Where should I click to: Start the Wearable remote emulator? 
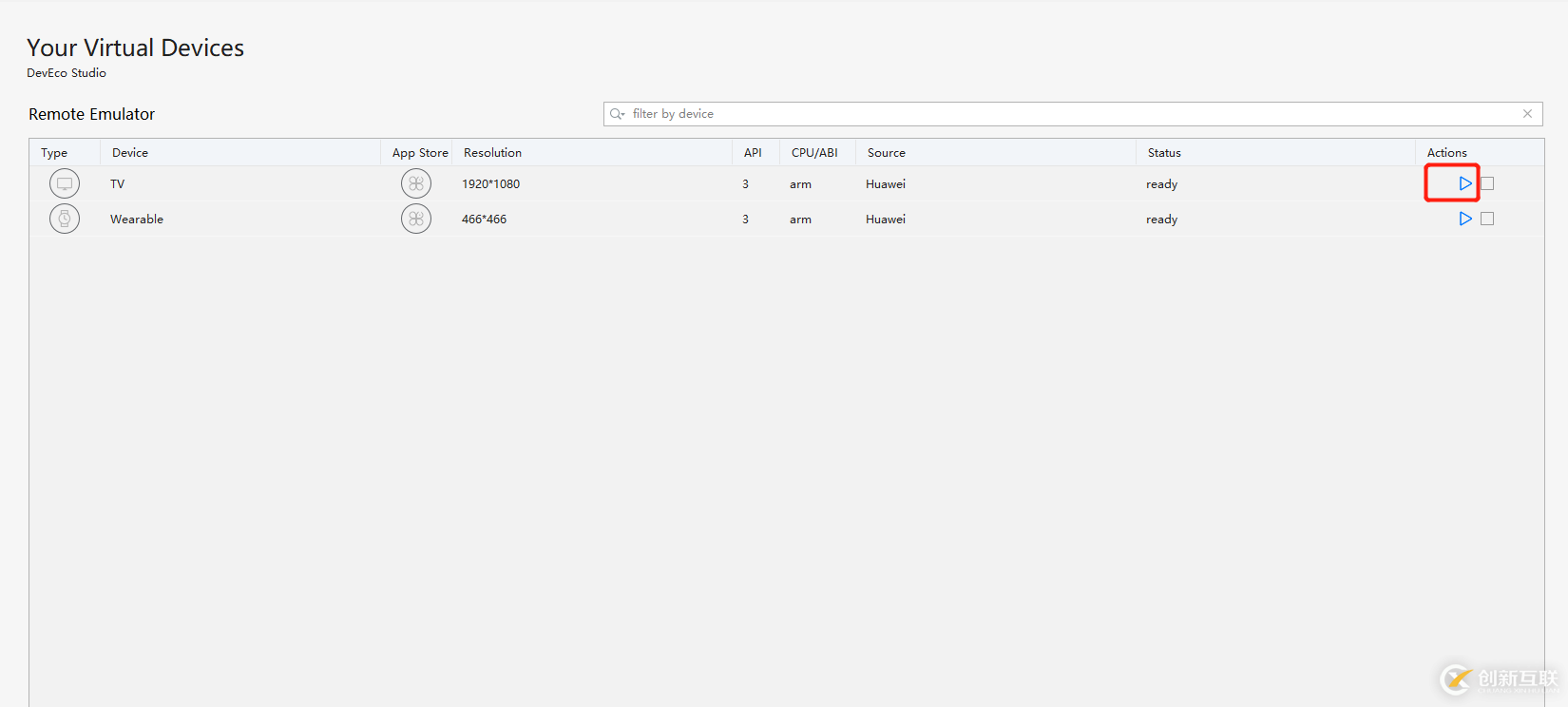(1465, 219)
